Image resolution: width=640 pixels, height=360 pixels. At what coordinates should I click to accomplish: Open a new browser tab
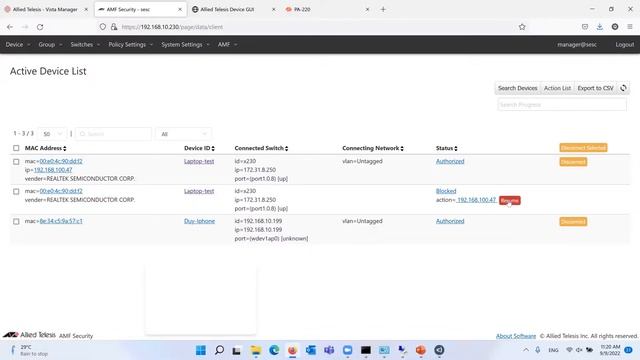pos(383,9)
